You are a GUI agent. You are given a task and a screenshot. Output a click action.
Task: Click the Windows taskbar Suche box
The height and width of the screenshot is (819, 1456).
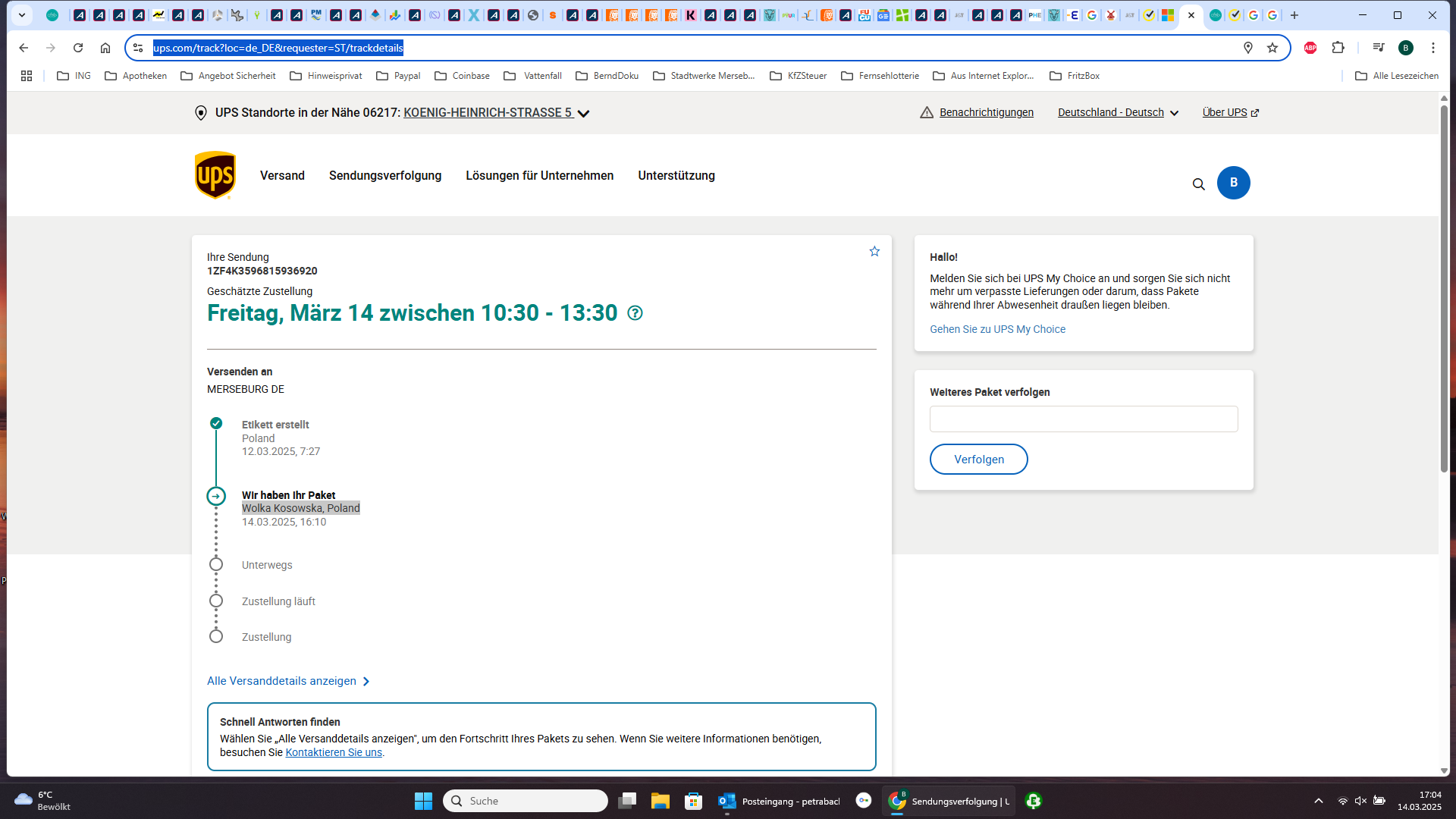(x=526, y=801)
